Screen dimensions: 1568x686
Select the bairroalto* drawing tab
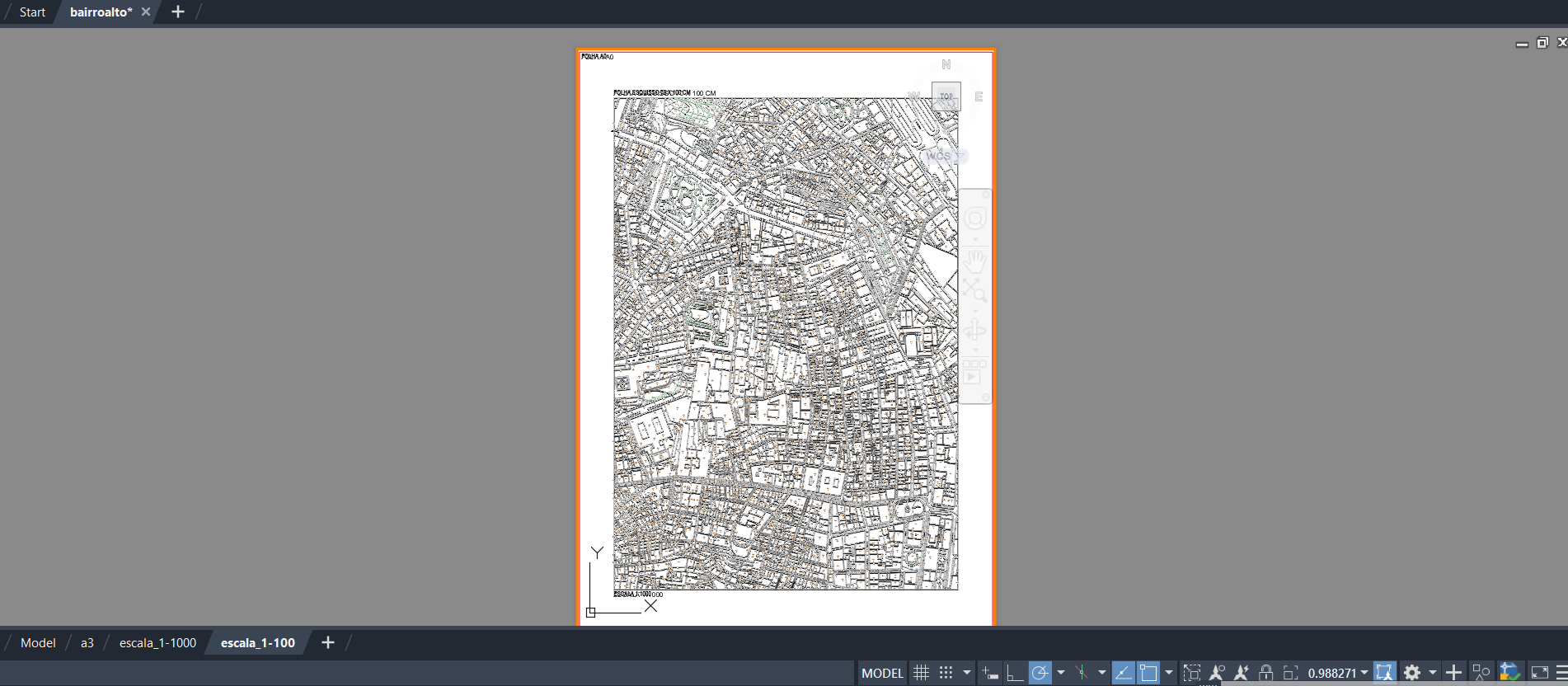click(x=101, y=12)
